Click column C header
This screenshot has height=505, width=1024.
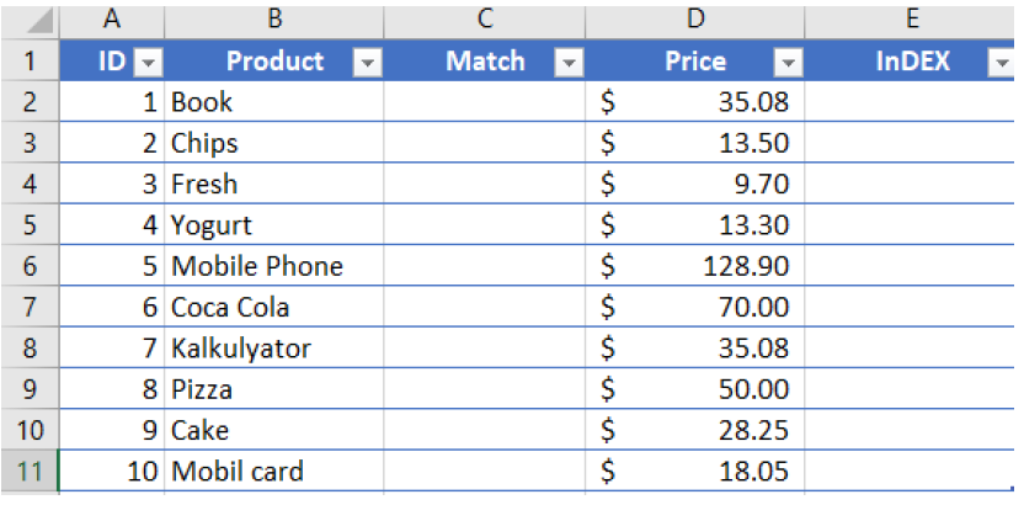485,19
